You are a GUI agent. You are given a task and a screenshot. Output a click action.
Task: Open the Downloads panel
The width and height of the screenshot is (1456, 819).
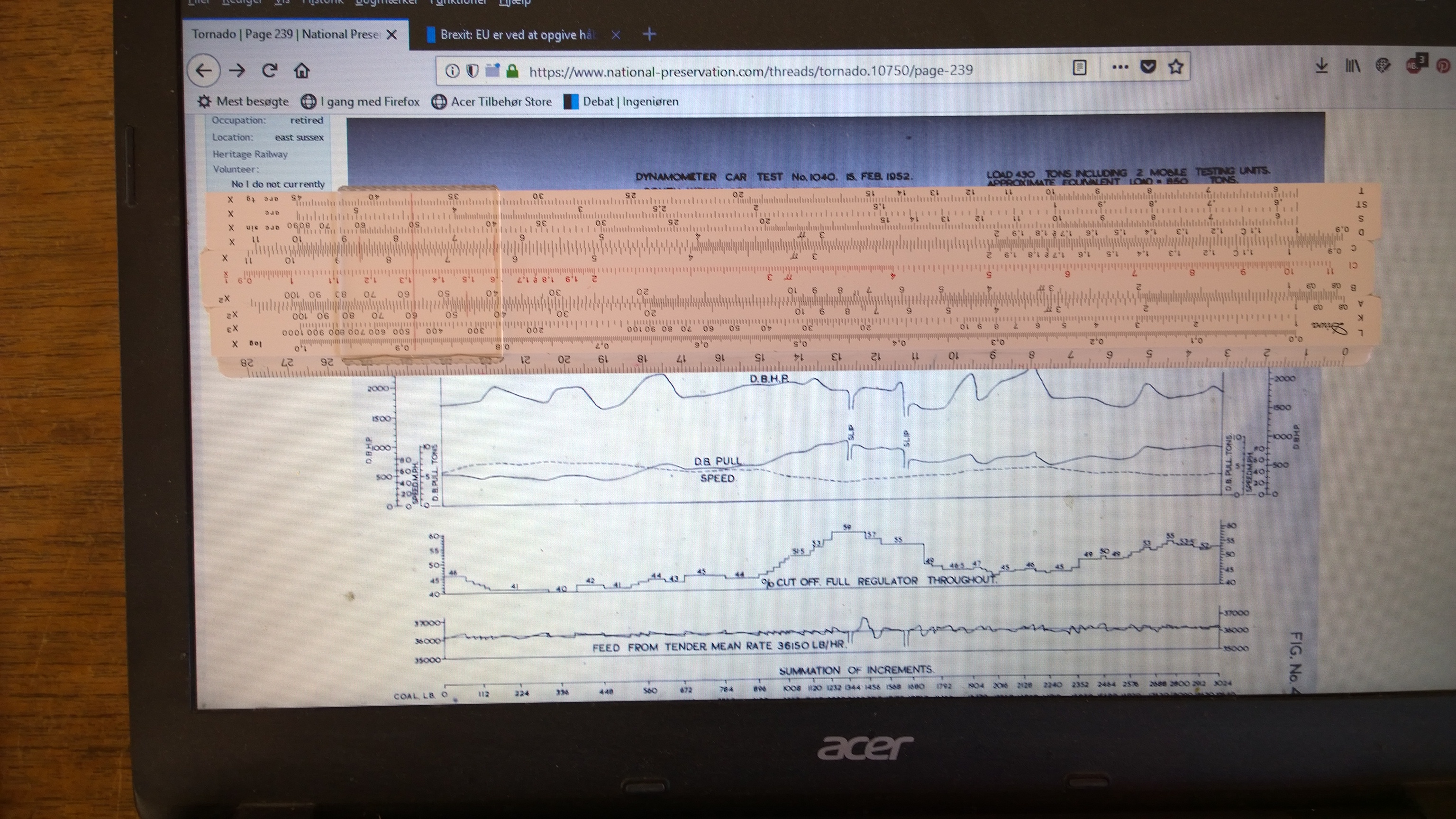[1321, 66]
